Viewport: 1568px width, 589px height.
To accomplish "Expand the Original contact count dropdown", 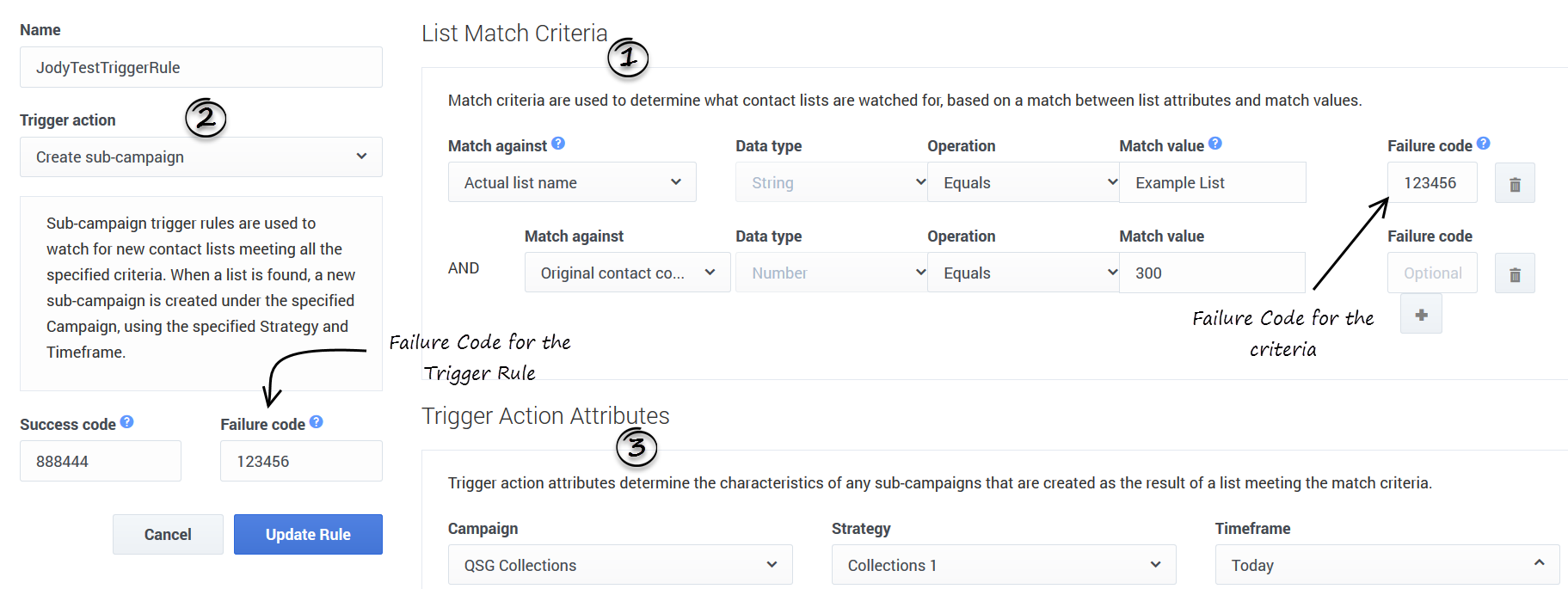I will 627,273.
